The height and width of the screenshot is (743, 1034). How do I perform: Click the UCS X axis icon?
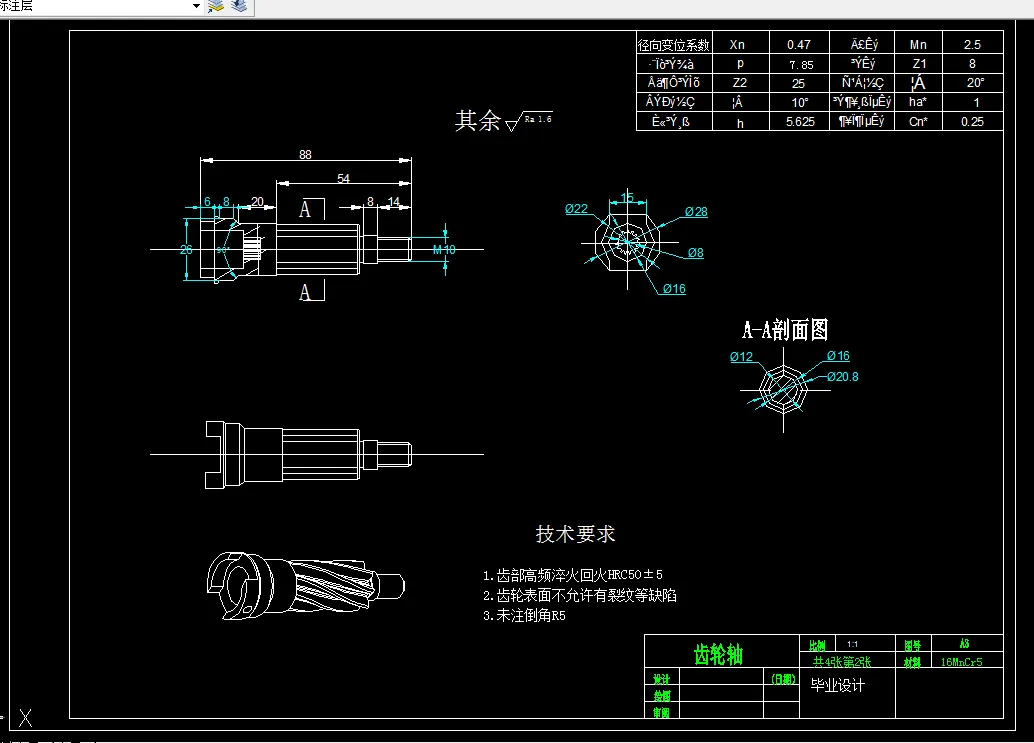(x=26, y=718)
